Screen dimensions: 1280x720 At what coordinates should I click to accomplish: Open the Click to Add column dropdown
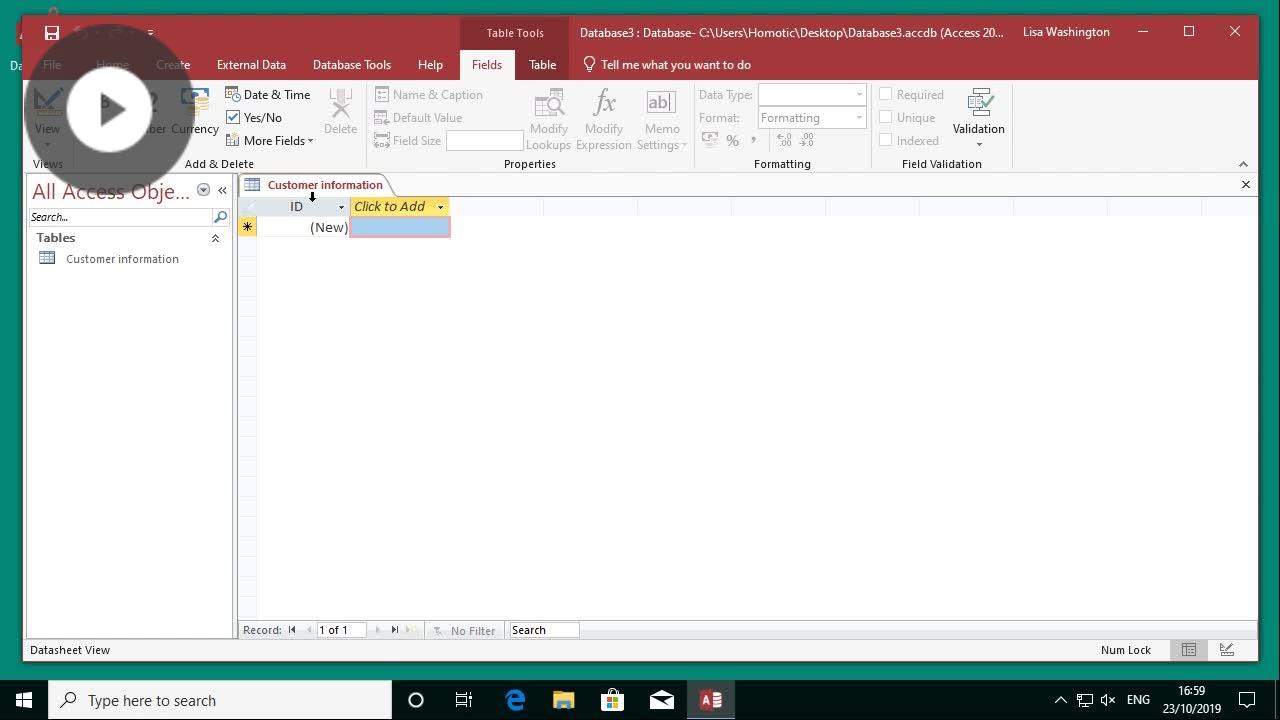click(x=440, y=206)
